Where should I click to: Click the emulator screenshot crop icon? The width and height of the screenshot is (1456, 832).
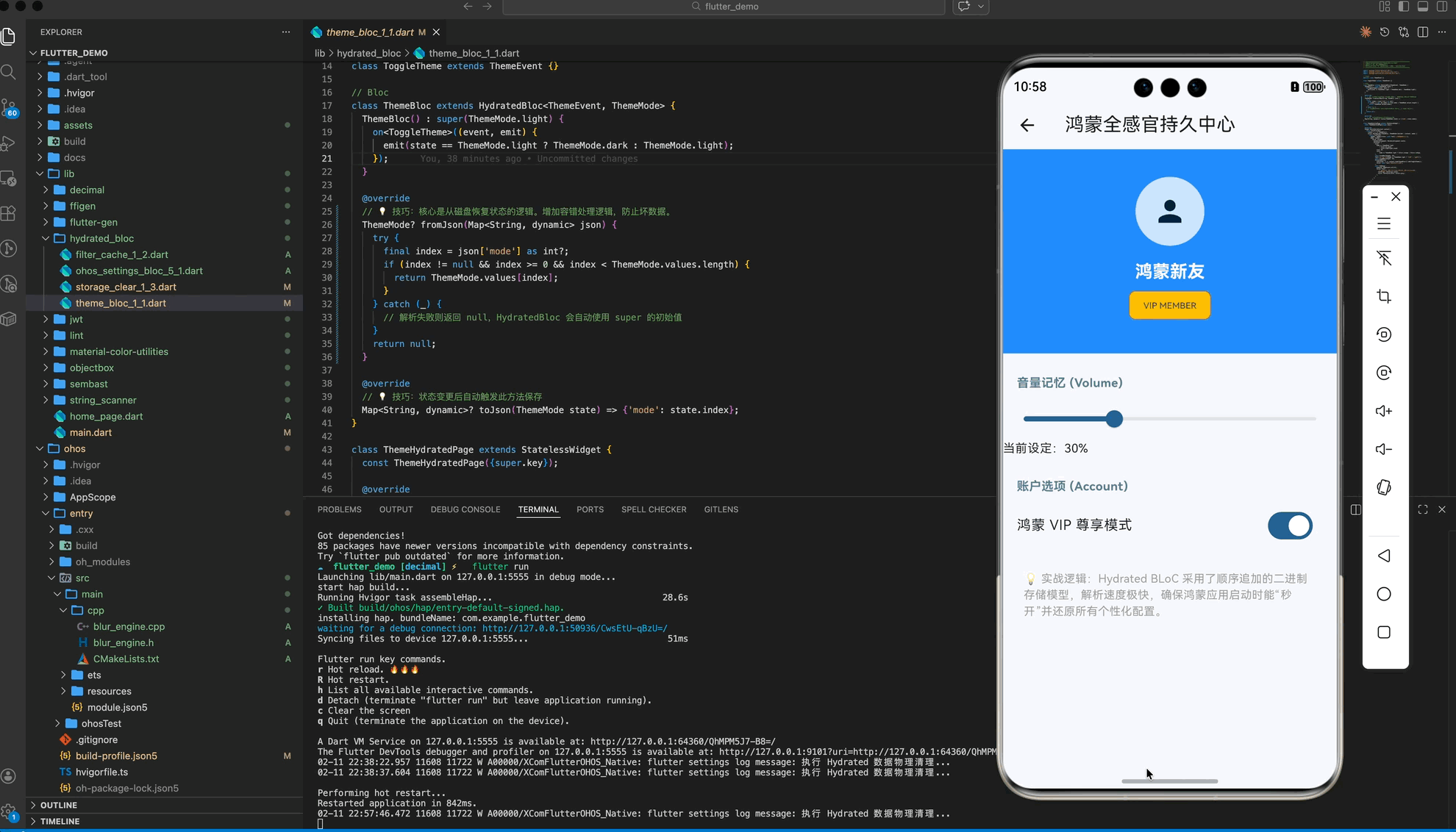coord(1383,296)
